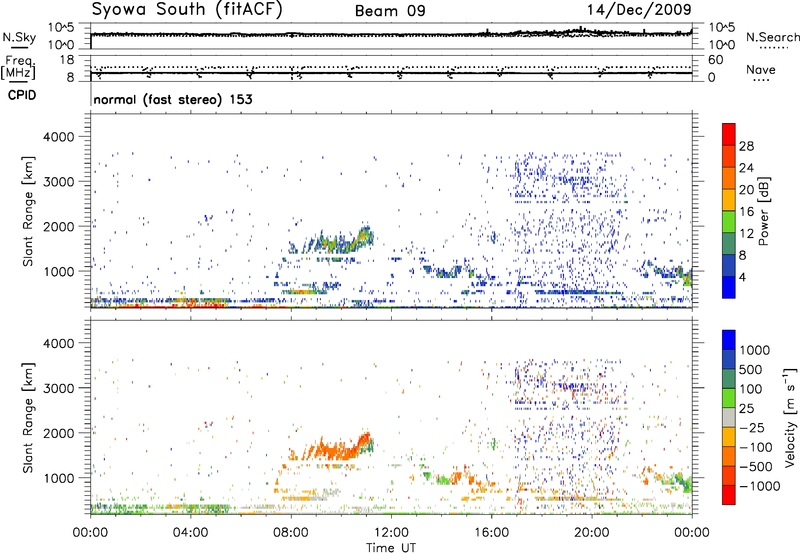Click the "08:00" time axis label
Screen dimensions: 800x554
point(291,533)
